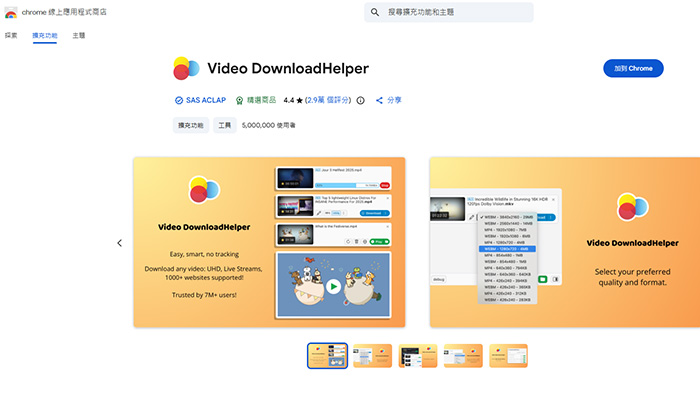Click red Stop button in first slide
This screenshot has width=700, height=398.
[x=385, y=185]
